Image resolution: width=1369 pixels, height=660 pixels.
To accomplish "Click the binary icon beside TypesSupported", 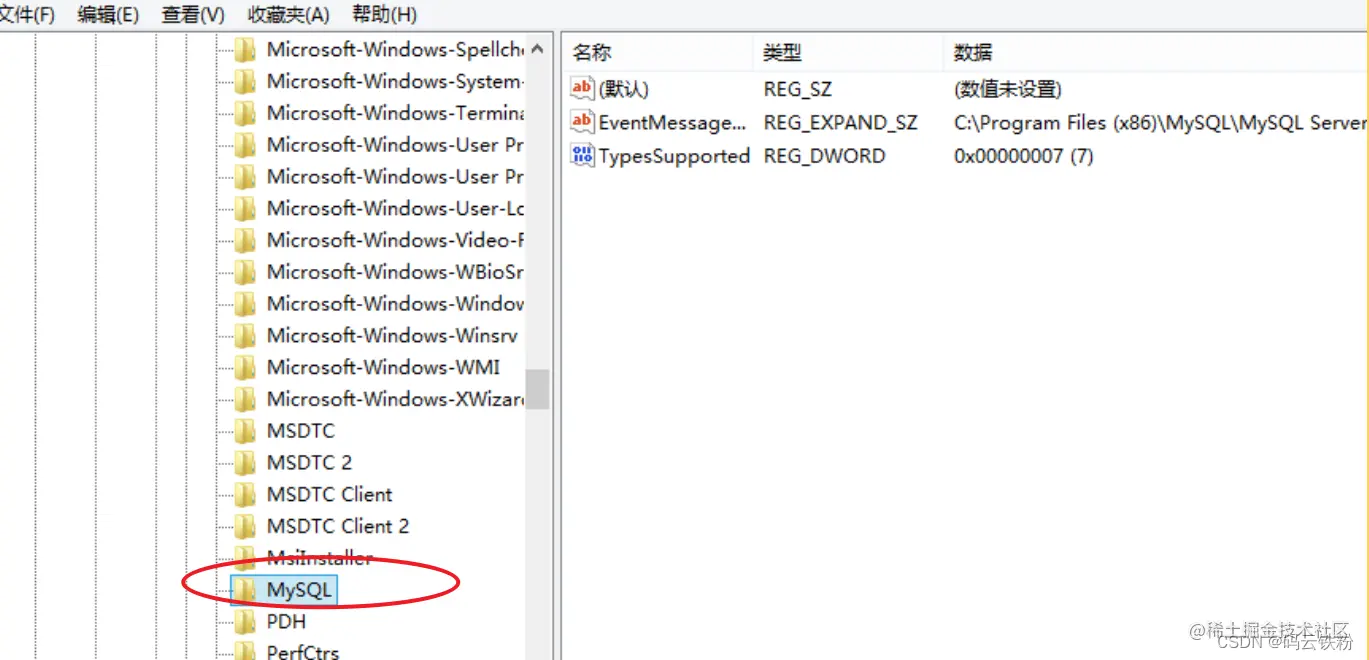I will (582, 155).
